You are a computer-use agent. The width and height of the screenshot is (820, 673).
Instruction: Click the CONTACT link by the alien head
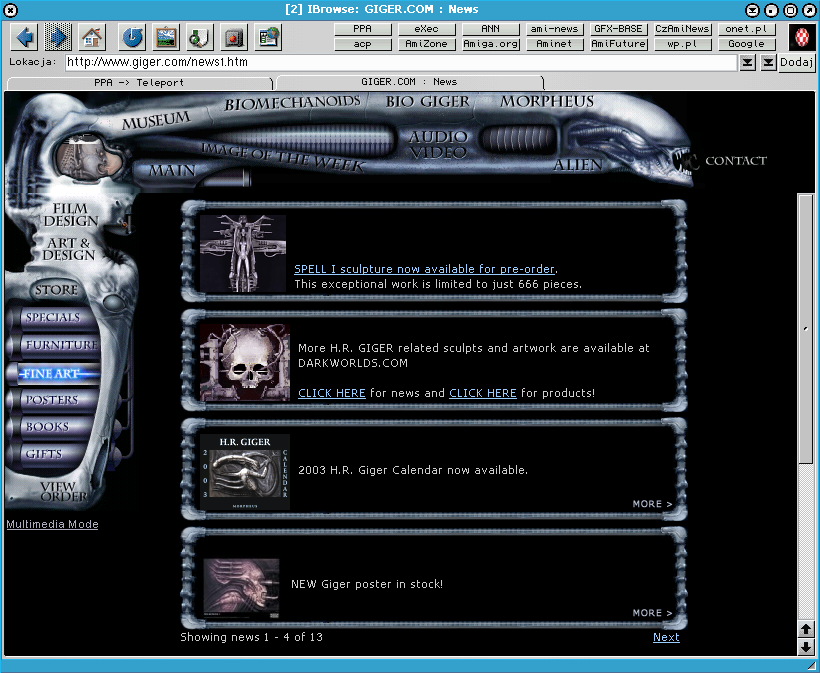point(736,161)
